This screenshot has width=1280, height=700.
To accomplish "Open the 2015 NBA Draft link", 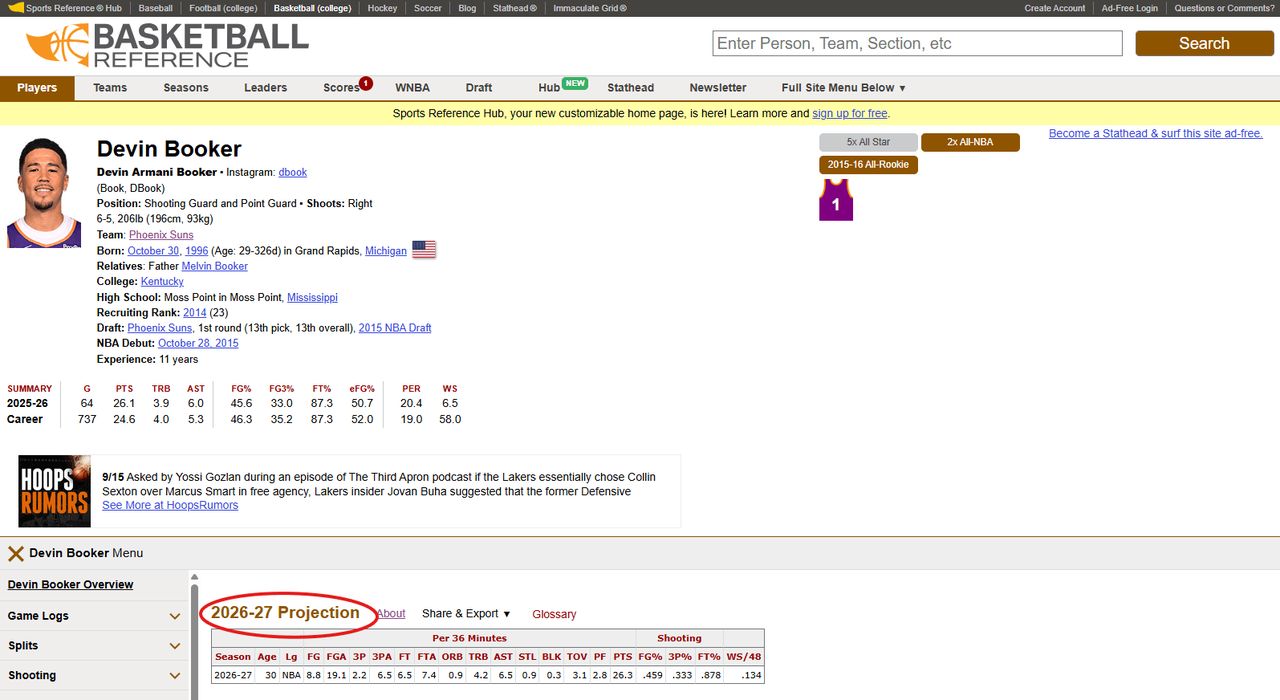I will point(395,328).
